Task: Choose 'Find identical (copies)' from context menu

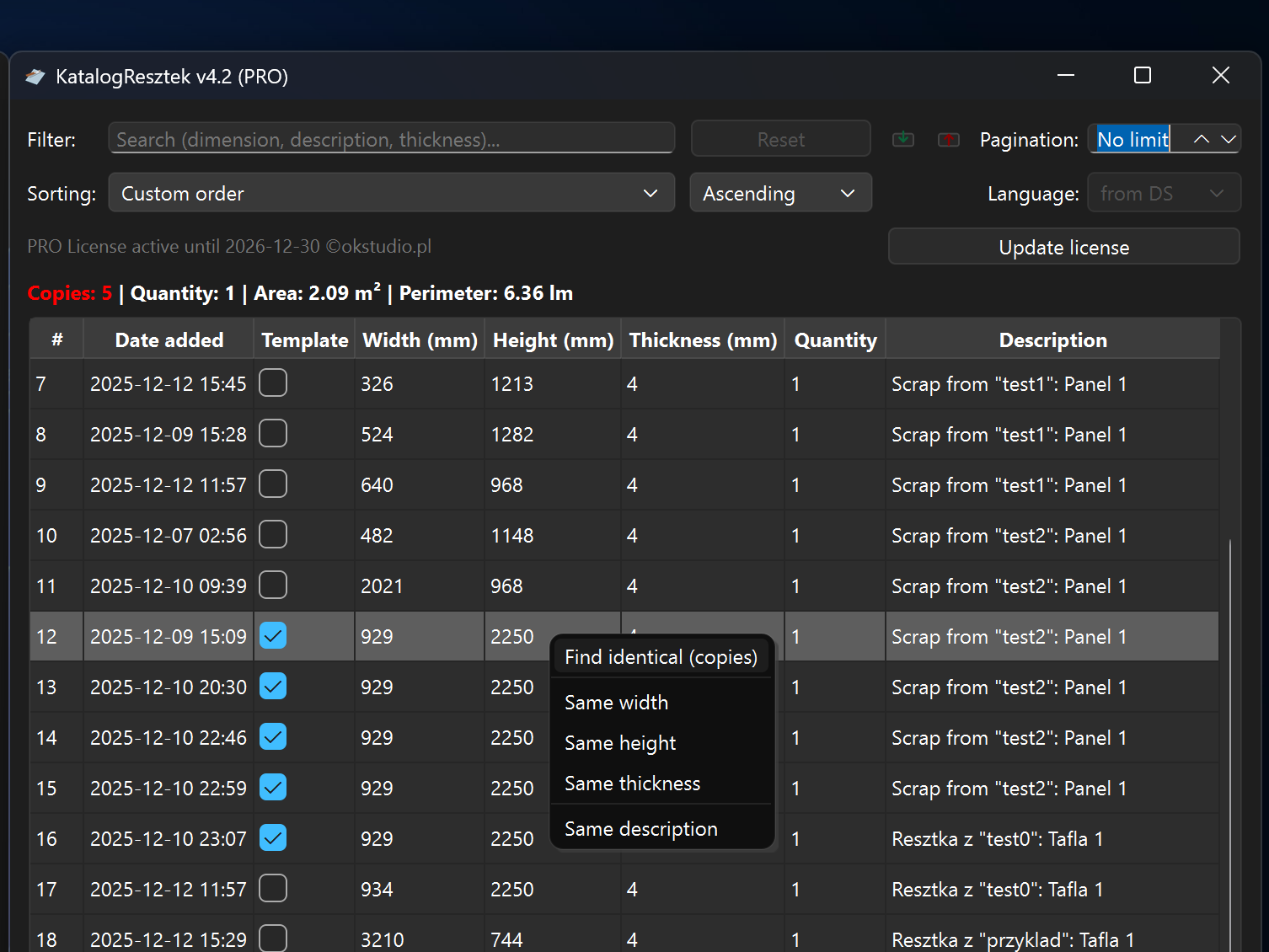Action: click(x=661, y=657)
